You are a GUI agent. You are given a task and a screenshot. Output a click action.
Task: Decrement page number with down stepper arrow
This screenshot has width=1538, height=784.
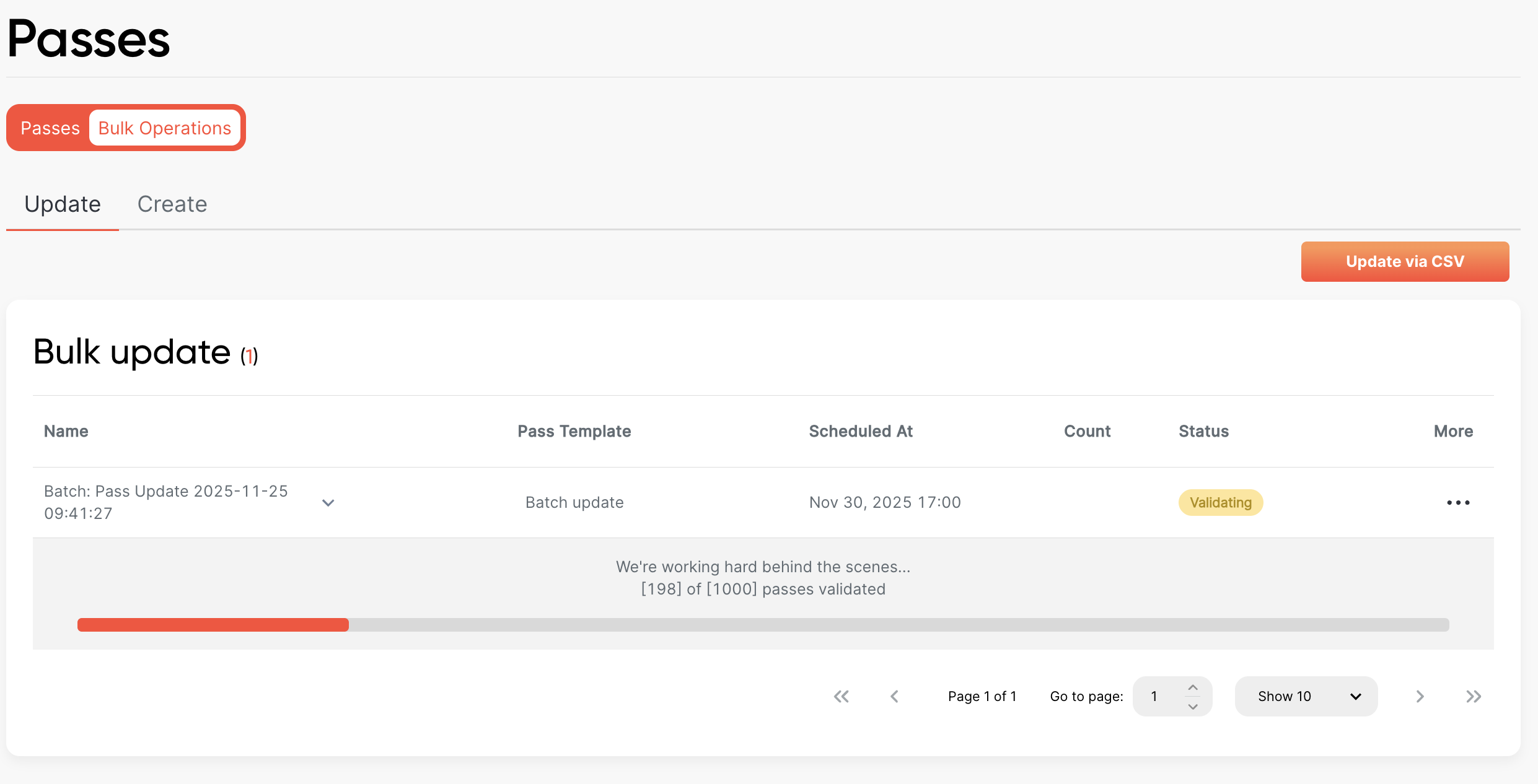point(1193,707)
